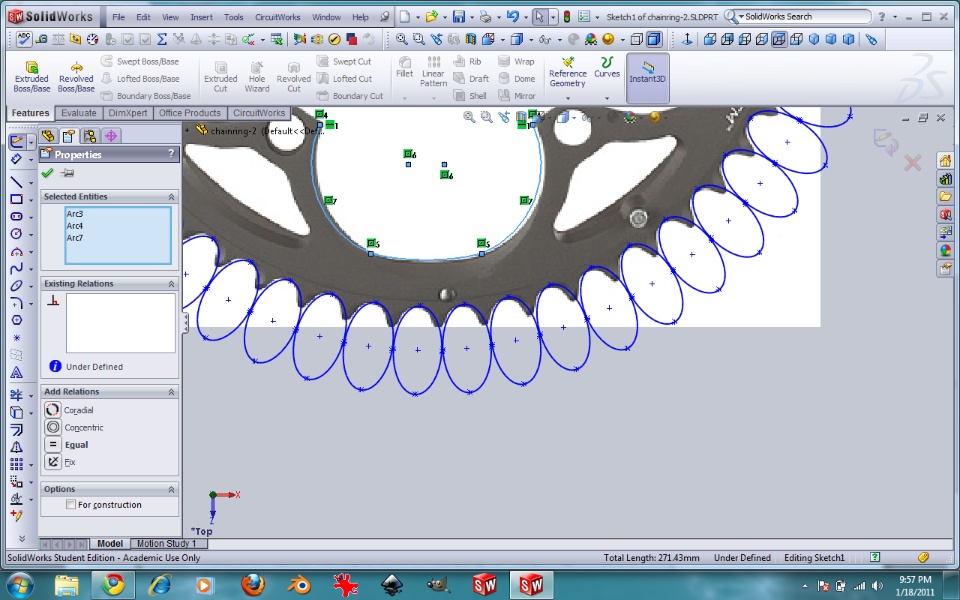Select the Ellipse sketch tool
The image size is (960, 600).
point(17,285)
